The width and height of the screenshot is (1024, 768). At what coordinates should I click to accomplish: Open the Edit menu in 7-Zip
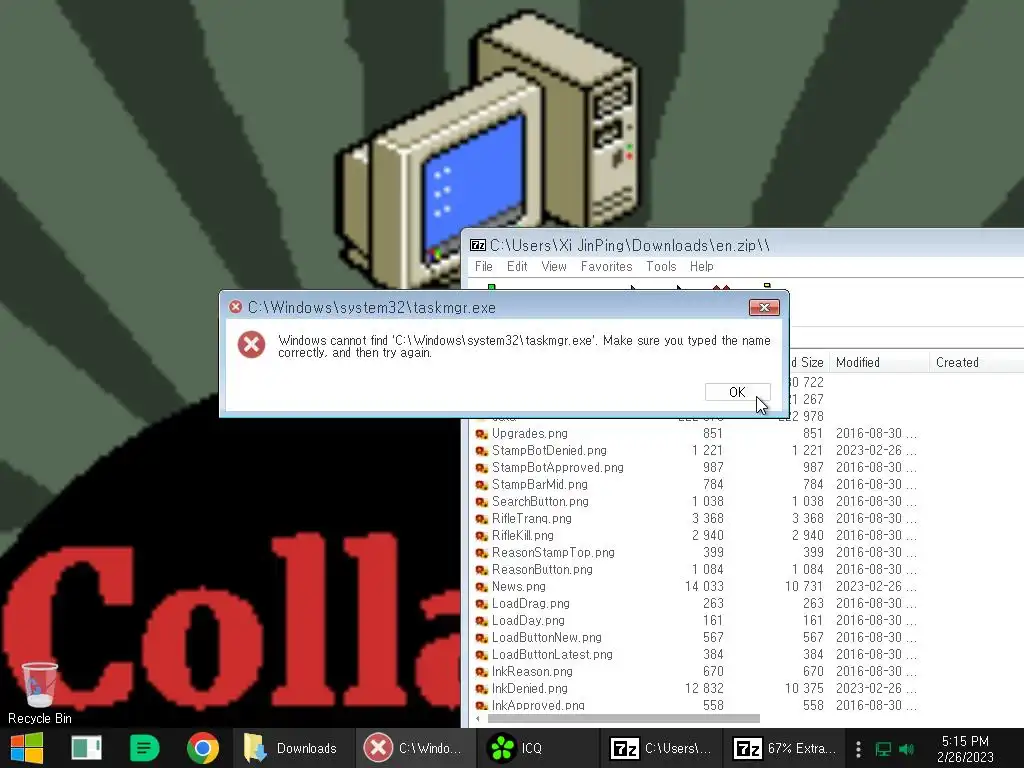(517, 266)
